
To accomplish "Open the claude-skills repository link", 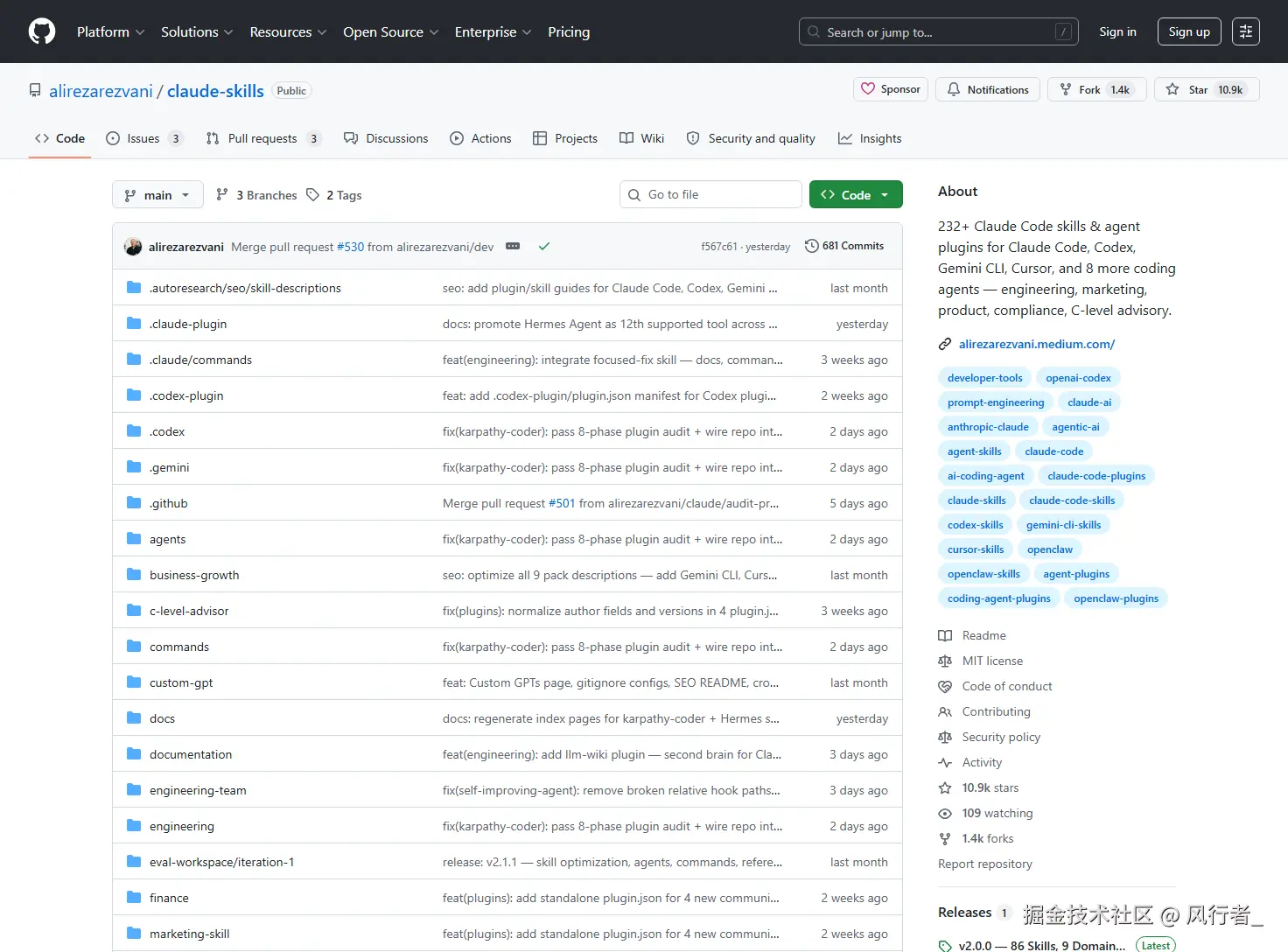I will click(x=215, y=91).
